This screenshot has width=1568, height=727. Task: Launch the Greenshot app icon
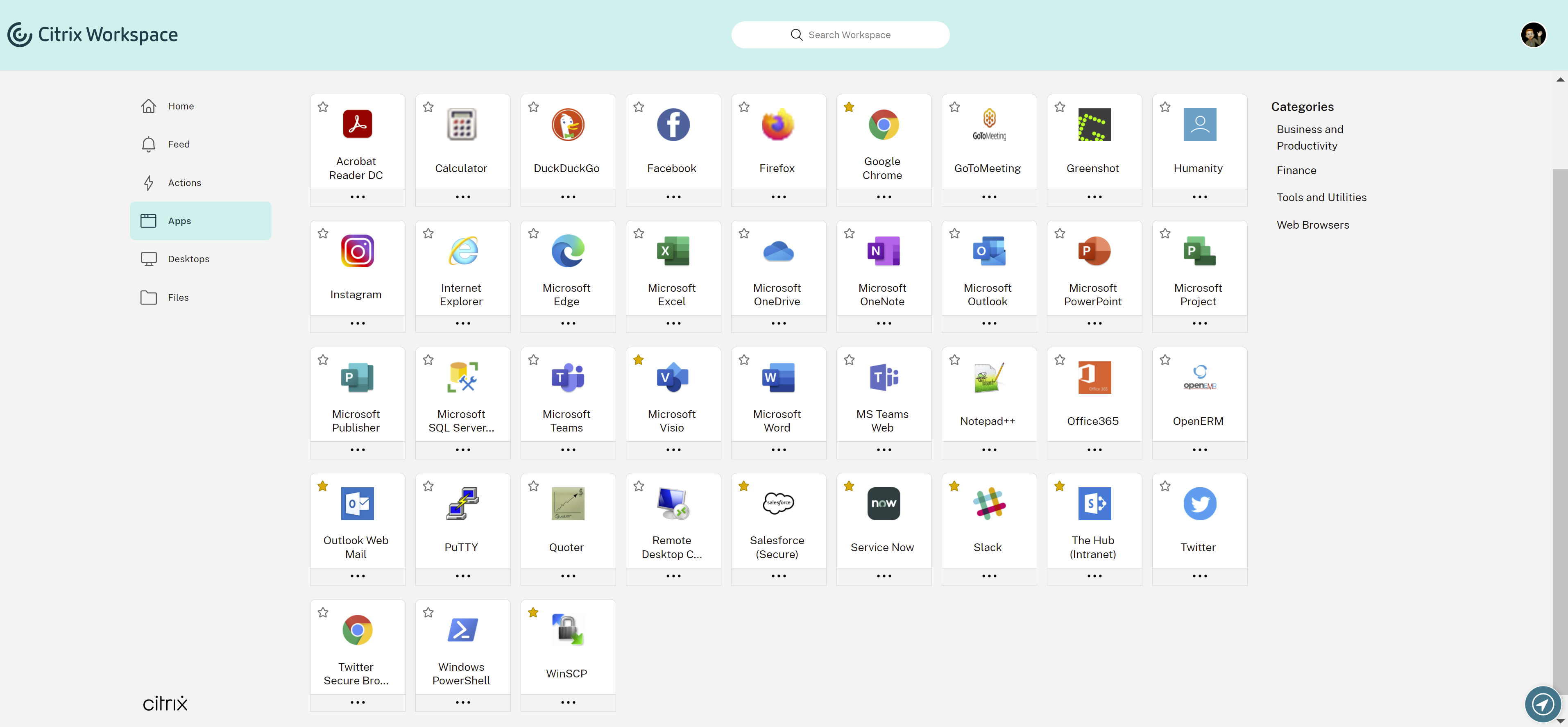click(1094, 125)
